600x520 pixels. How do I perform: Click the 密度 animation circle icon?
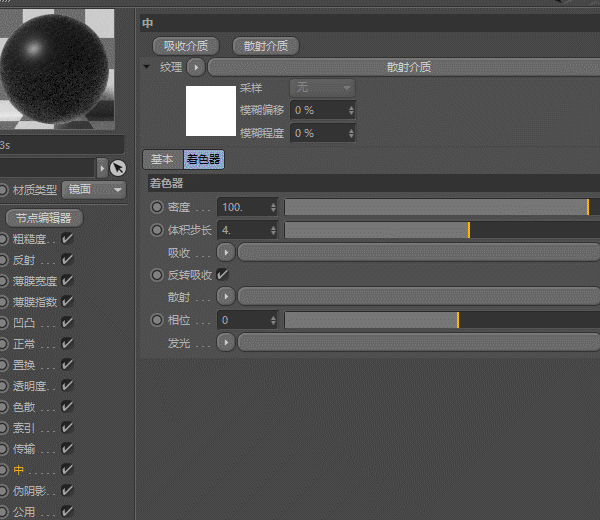click(x=157, y=207)
